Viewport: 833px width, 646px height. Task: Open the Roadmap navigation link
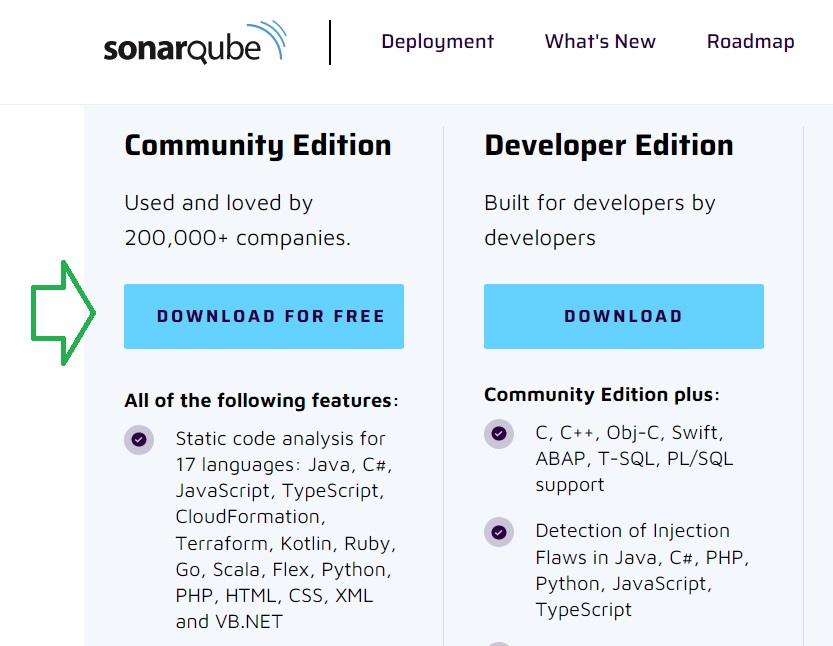click(750, 41)
